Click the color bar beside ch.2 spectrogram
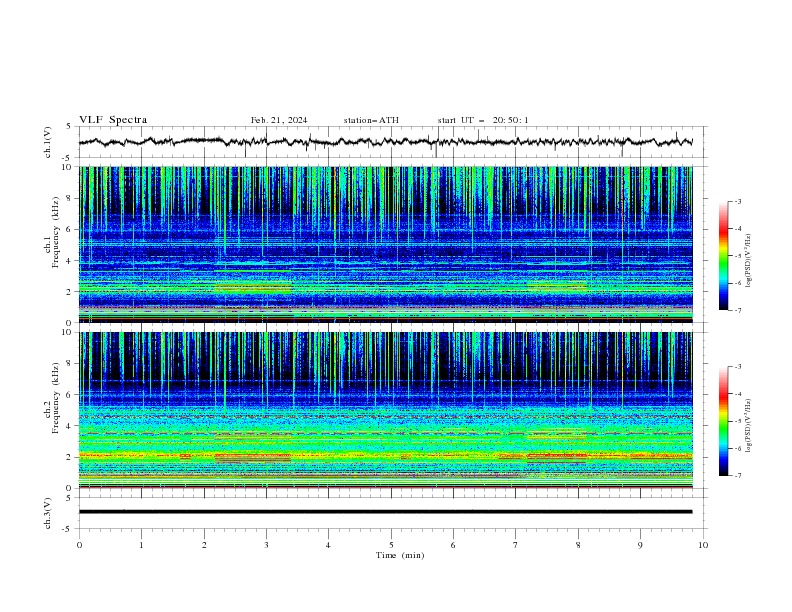The height and width of the screenshot is (612, 792). [x=723, y=421]
